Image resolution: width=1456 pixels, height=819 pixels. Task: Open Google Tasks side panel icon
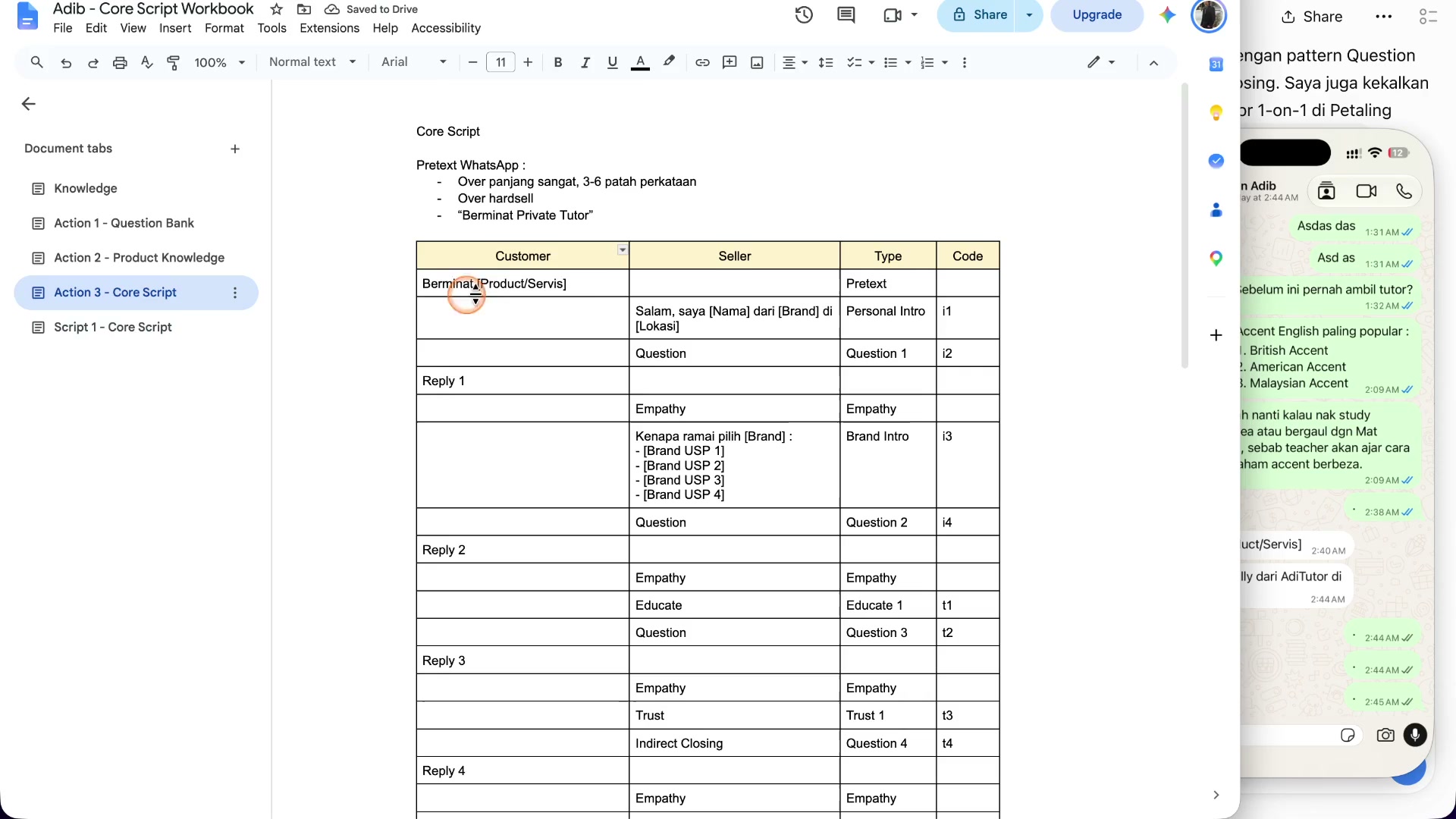click(1216, 161)
